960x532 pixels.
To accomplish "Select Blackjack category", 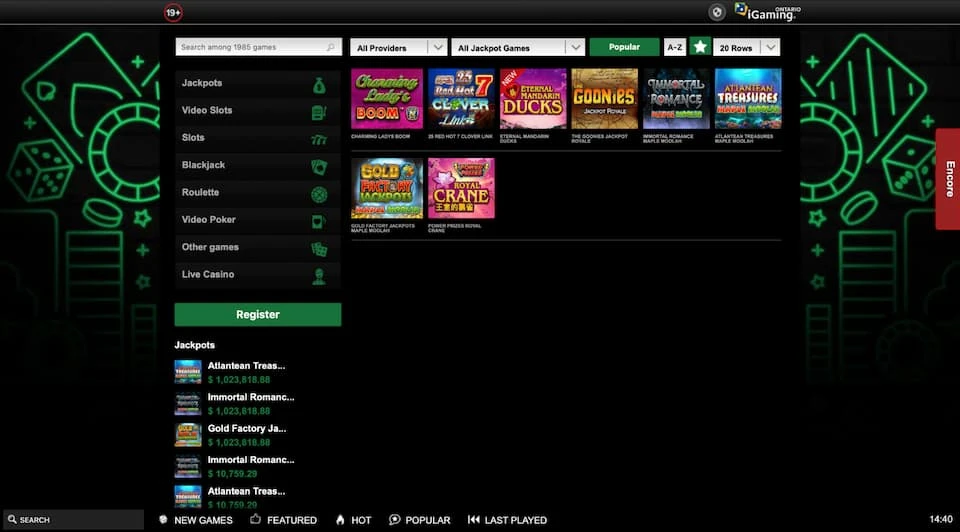I will click(258, 166).
